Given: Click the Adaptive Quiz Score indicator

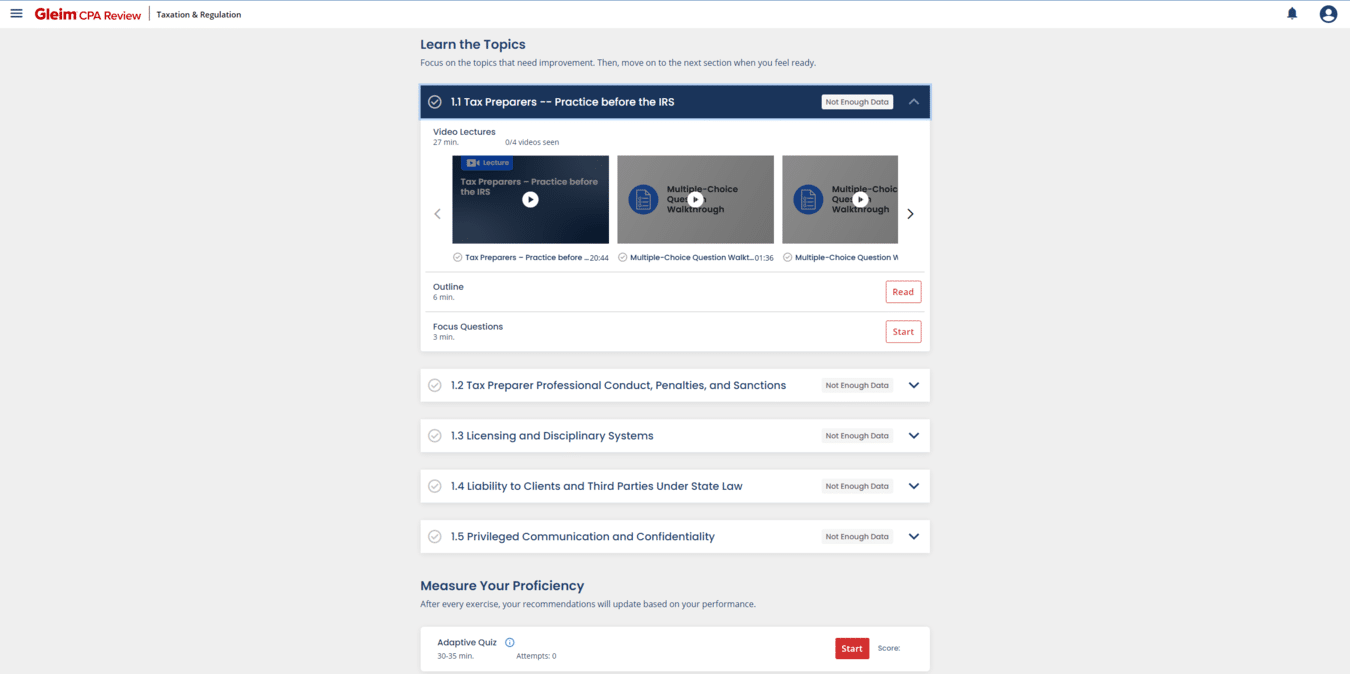Looking at the screenshot, I should 888,648.
